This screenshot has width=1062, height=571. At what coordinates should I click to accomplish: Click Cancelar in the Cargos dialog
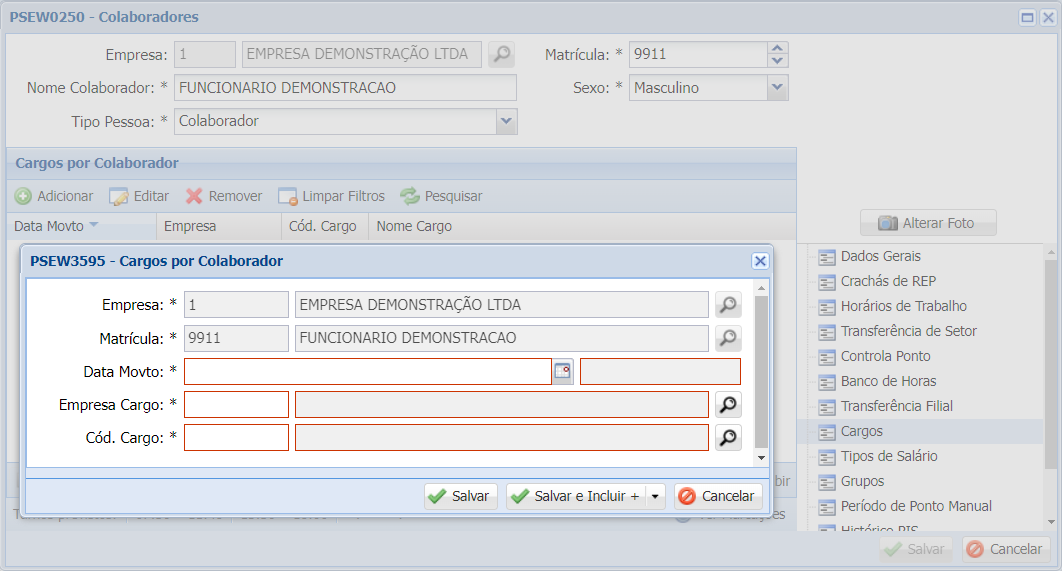click(716, 496)
